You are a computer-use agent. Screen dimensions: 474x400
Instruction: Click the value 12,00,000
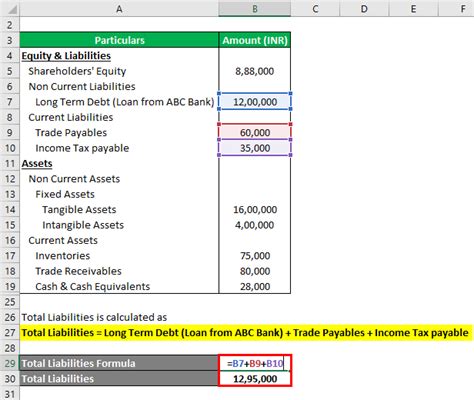pyautogui.click(x=255, y=102)
